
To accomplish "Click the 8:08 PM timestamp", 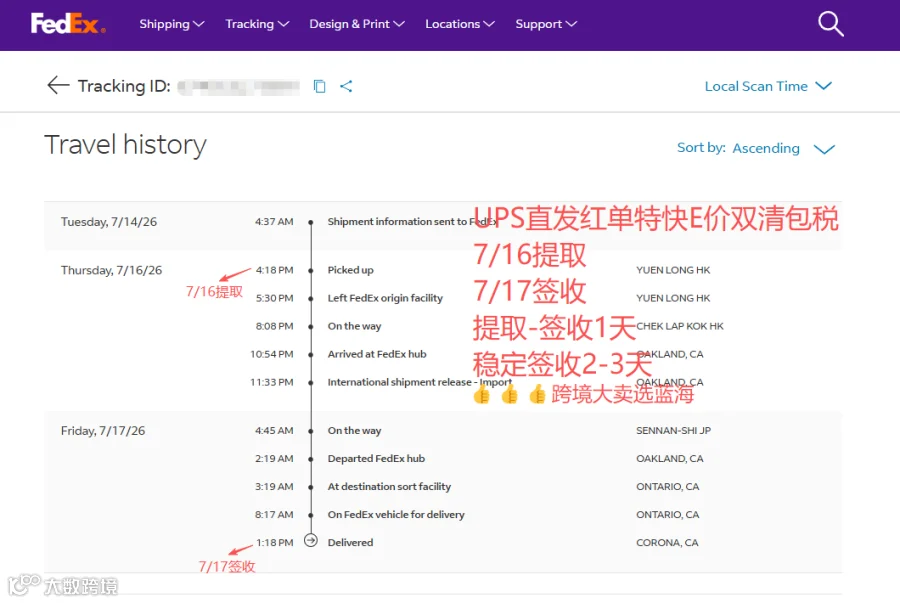I will click(274, 326).
